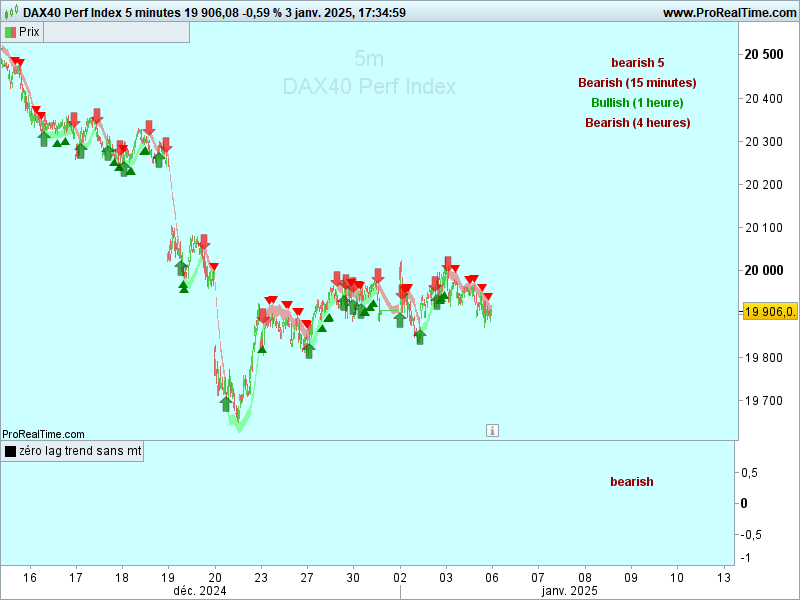
Task: Click the empty box beside the Prix label
Action: (x=116, y=32)
